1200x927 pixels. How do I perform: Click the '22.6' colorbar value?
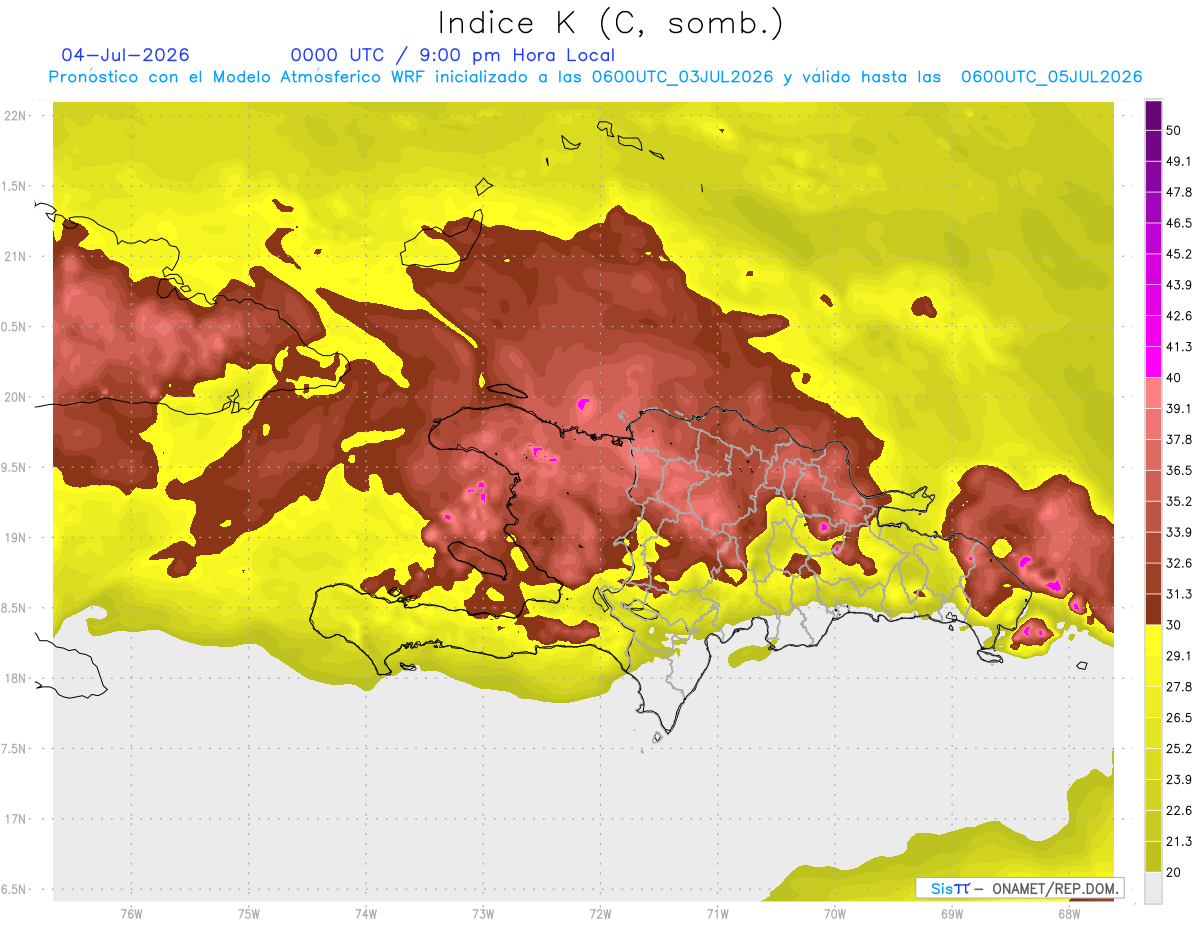click(1178, 811)
